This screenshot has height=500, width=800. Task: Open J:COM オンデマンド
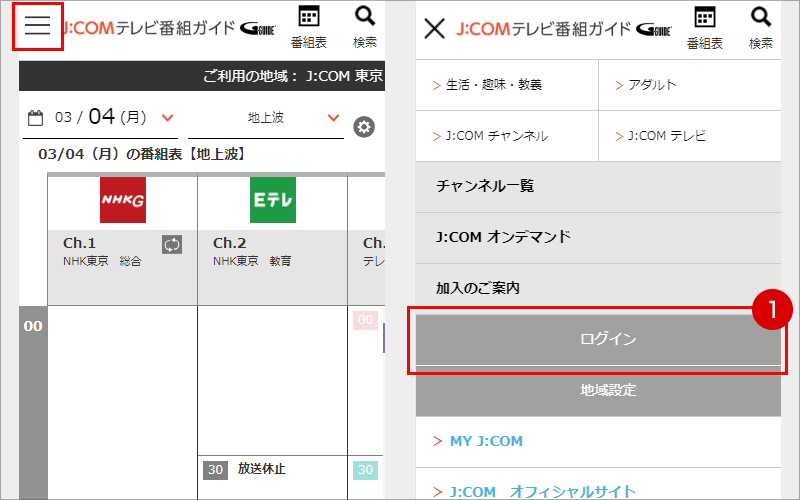pyautogui.click(x=598, y=238)
